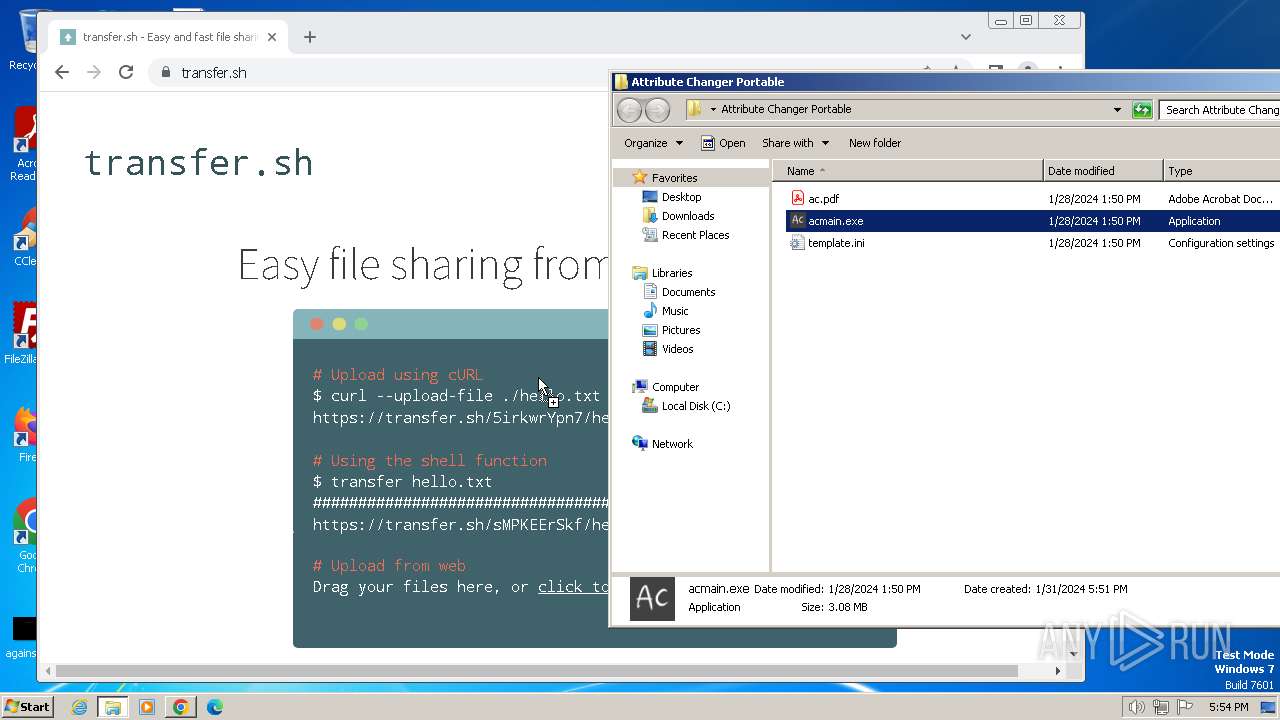Open the Organize menu
This screenshot has width=1280, height=720.
click(x=653, y=143)
